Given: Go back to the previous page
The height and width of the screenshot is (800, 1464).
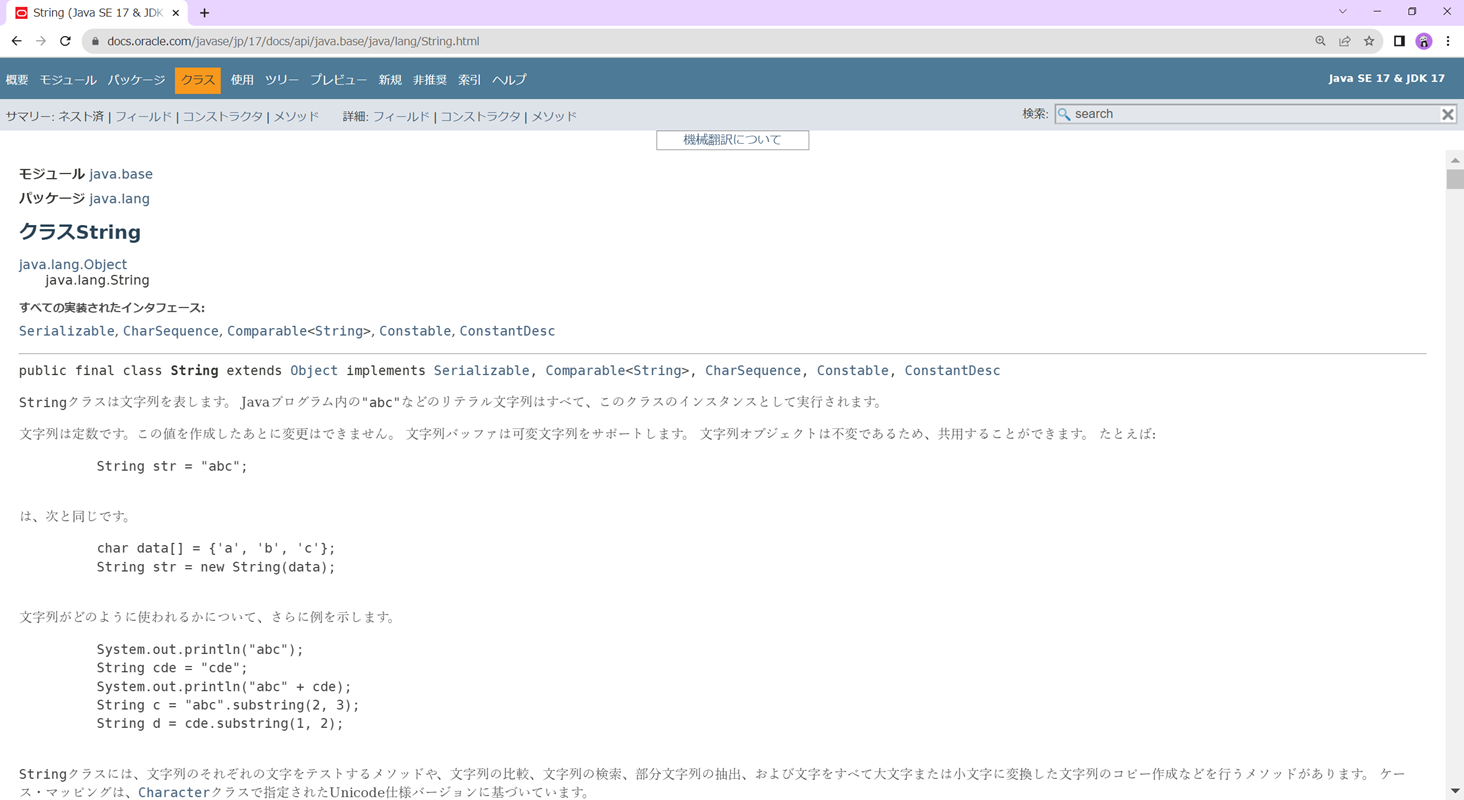Looking at the screenshot, I should pos(16,41).
